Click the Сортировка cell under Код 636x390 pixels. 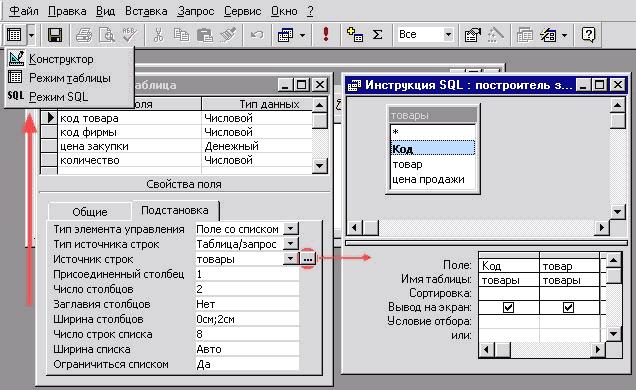[509, 293]
